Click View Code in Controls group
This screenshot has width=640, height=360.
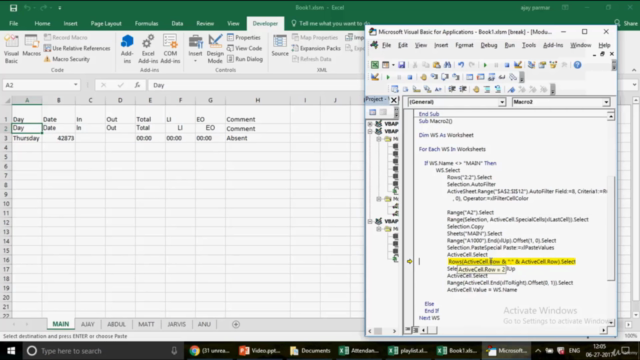point(244,48)
